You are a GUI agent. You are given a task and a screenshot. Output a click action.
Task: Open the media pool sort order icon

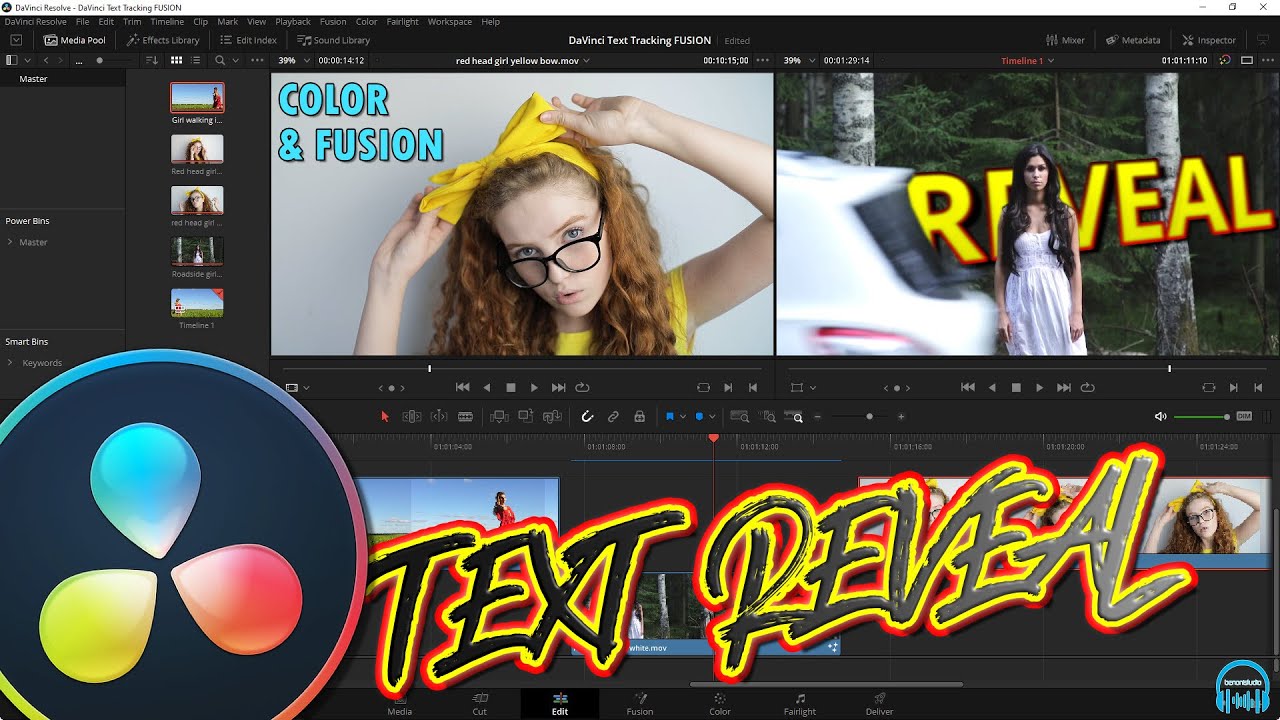pyautogui.click(x=152, y=60)
